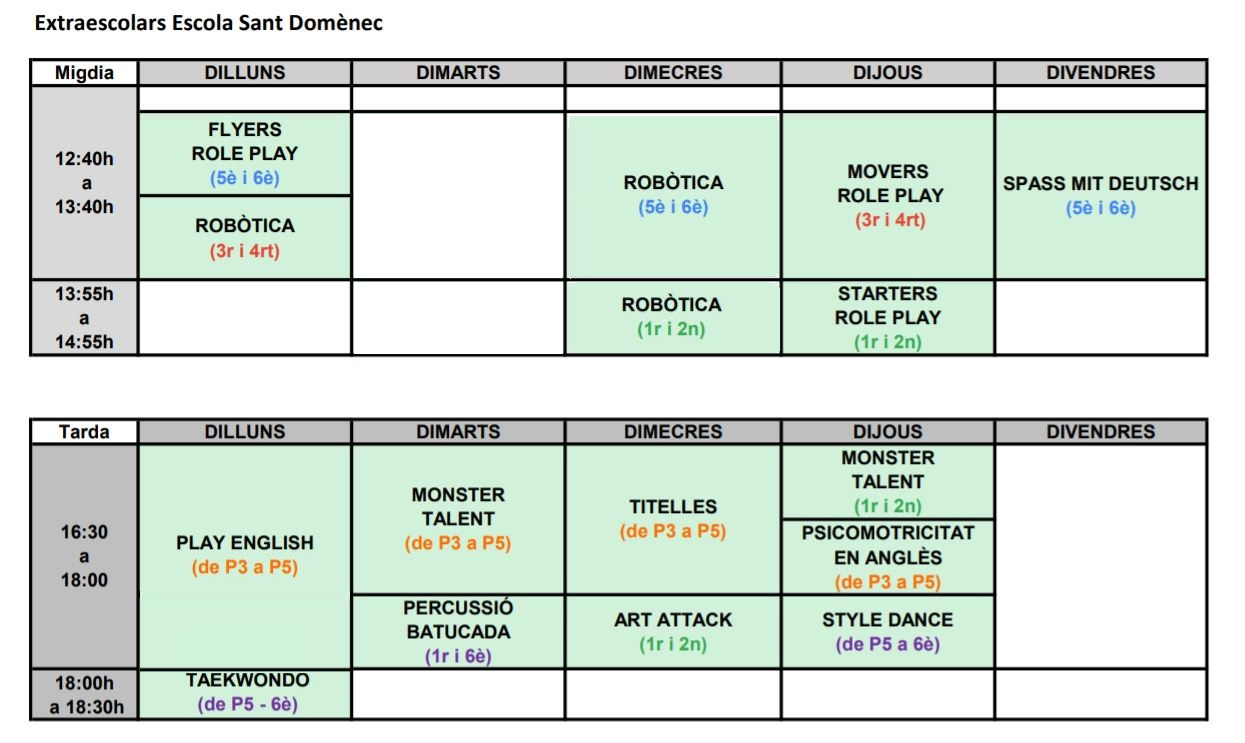Screen dimensions: 1245x743
Task: Select the ROBÒTICA (3r i 4rt) cell
Action: [x=245, y=237]
